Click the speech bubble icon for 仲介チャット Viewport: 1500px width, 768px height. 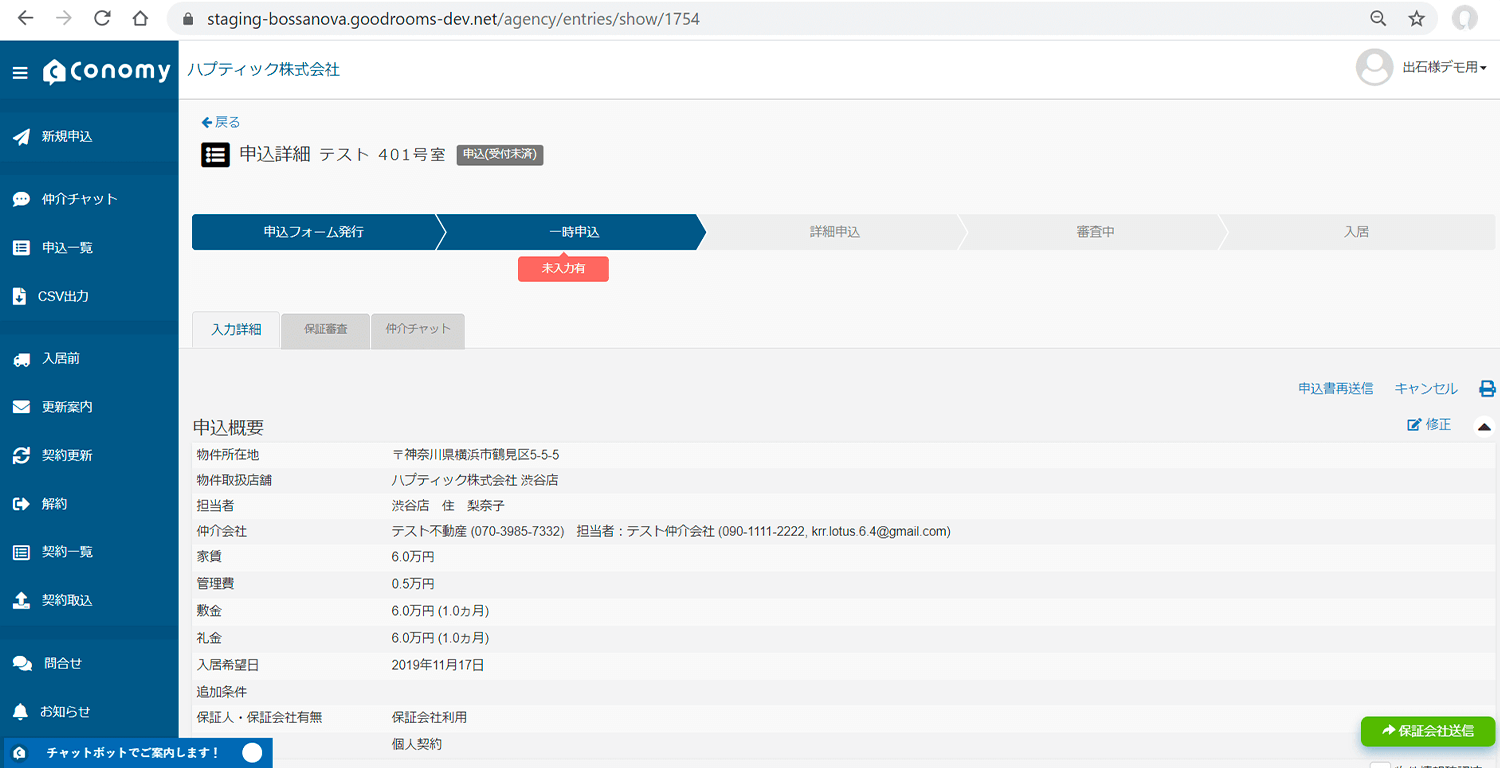pos(21,199)
